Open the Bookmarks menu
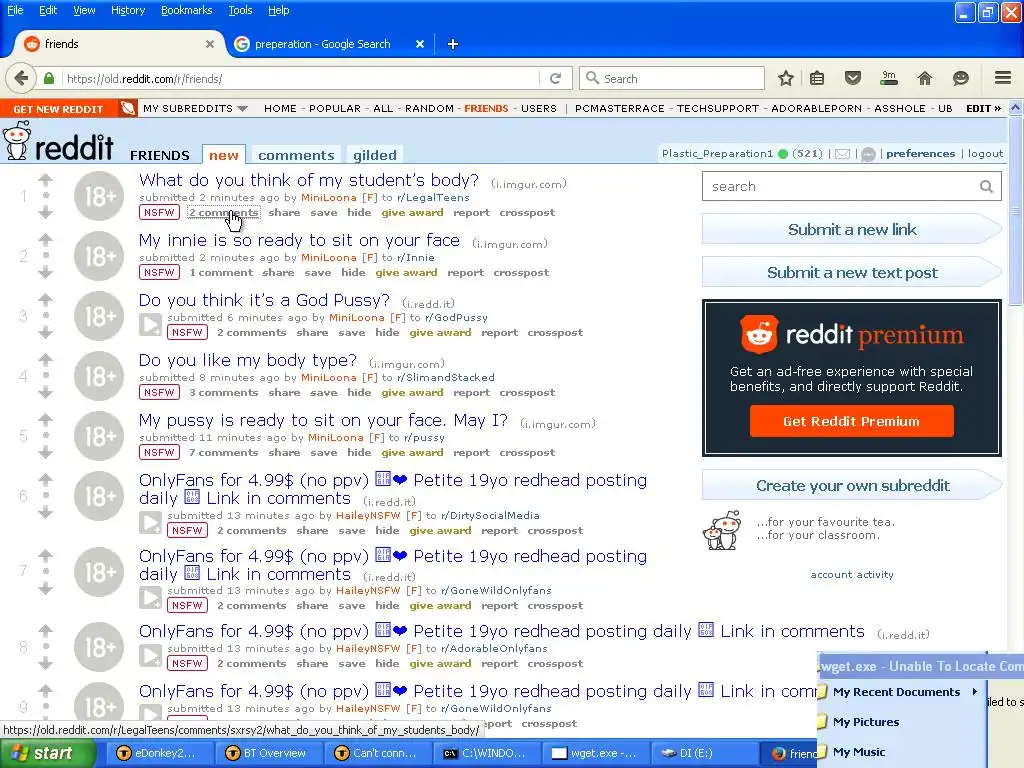Viewport: 1024px width, 768px height. [187, 10]
